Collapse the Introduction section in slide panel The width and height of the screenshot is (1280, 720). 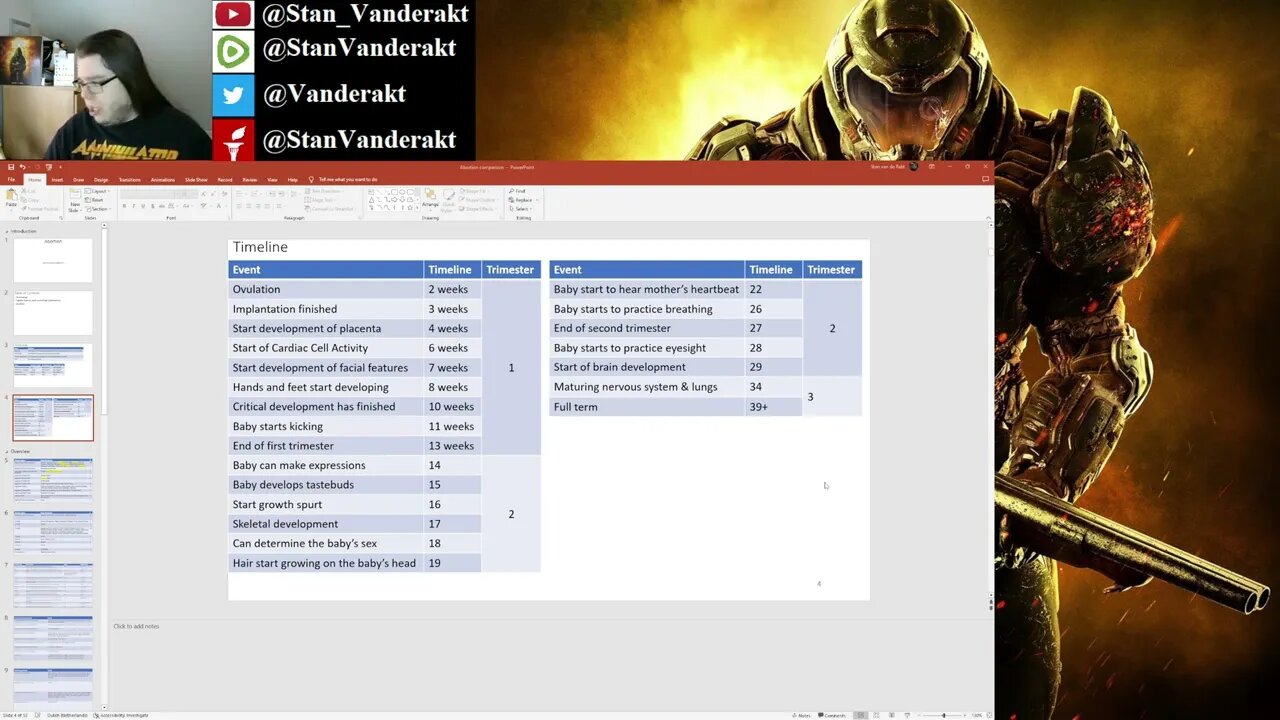tap(7, 231)
